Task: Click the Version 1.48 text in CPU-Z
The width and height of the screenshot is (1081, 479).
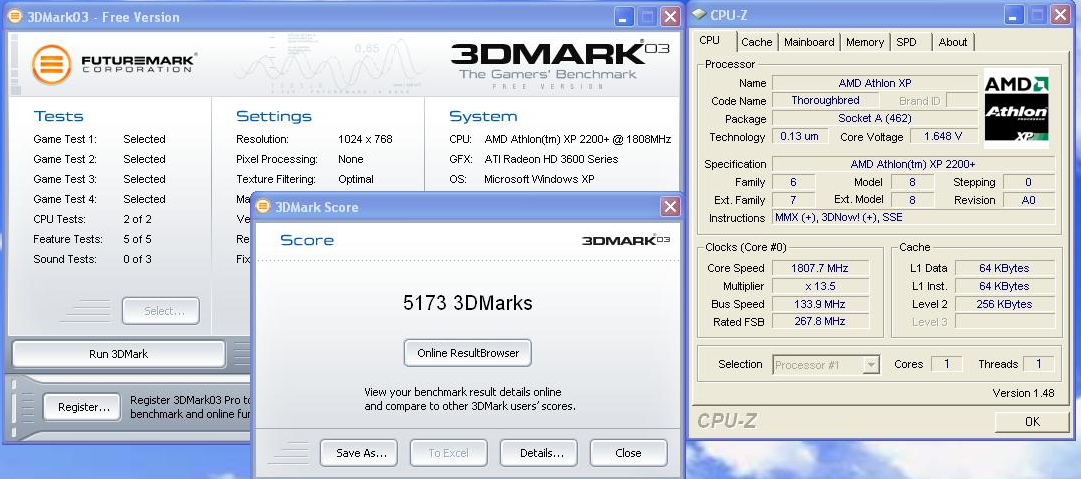Action: [1023, 393]
